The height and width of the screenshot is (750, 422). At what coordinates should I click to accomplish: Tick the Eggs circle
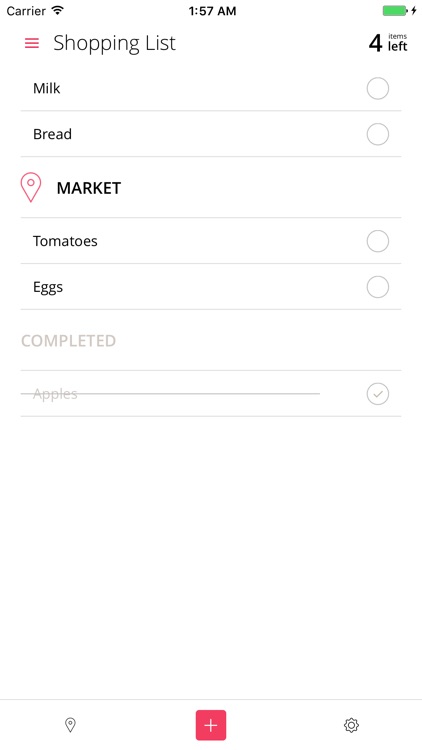point(378,287)
